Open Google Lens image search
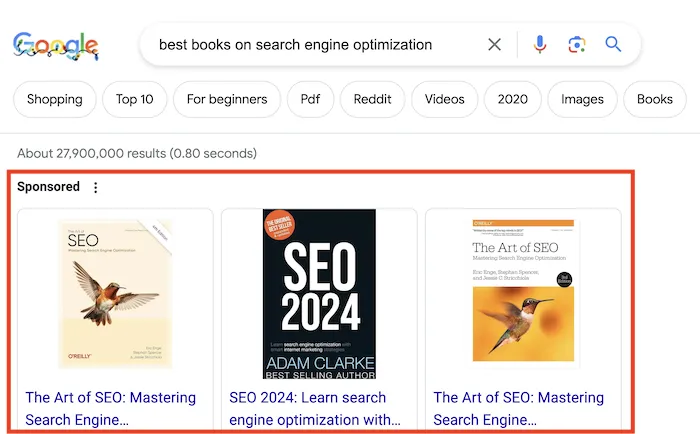This screenshot has width=700, height=434. [x=576, y=44]
